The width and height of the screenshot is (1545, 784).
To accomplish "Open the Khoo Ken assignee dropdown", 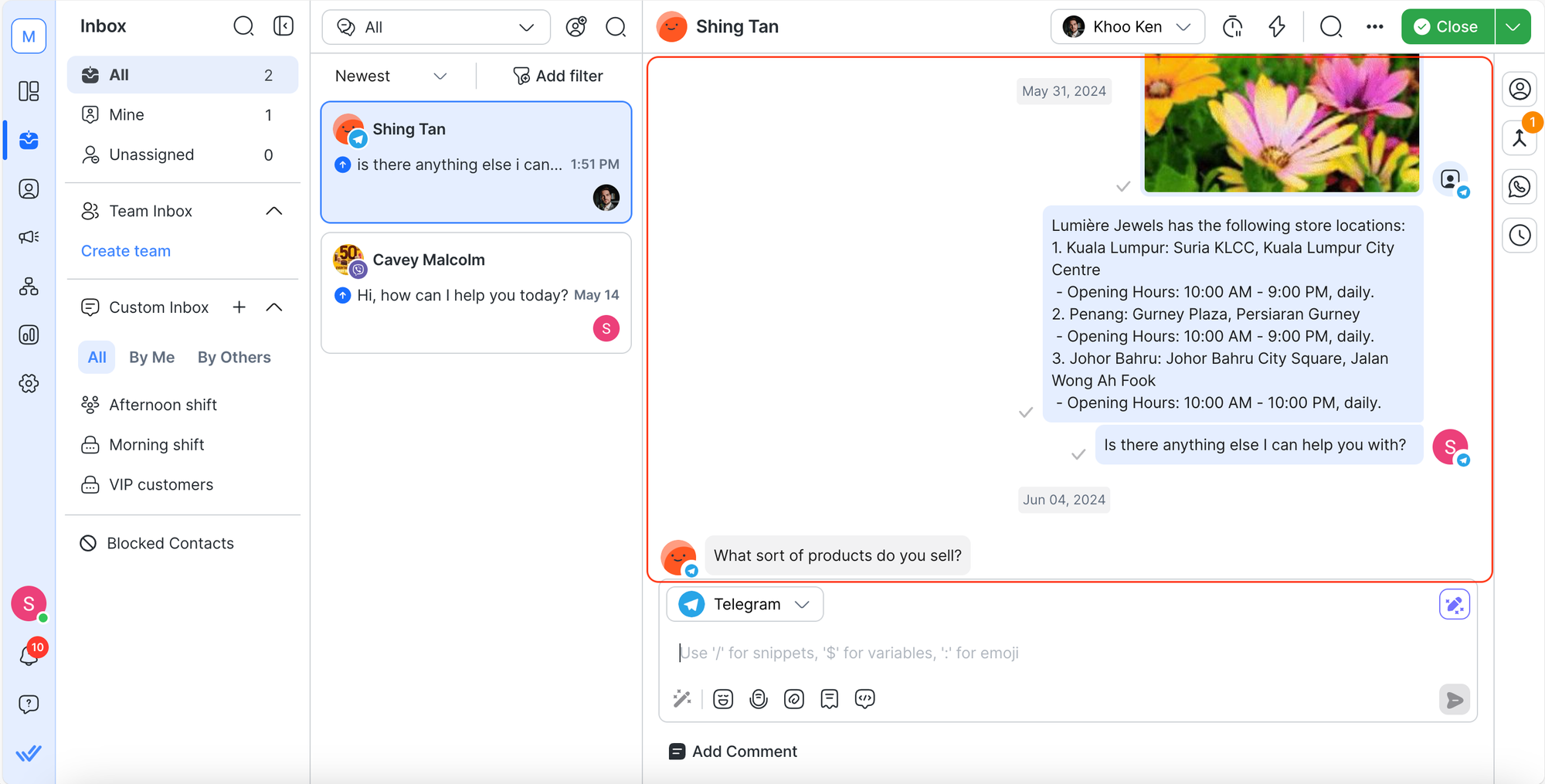I will click(1127, 27).
